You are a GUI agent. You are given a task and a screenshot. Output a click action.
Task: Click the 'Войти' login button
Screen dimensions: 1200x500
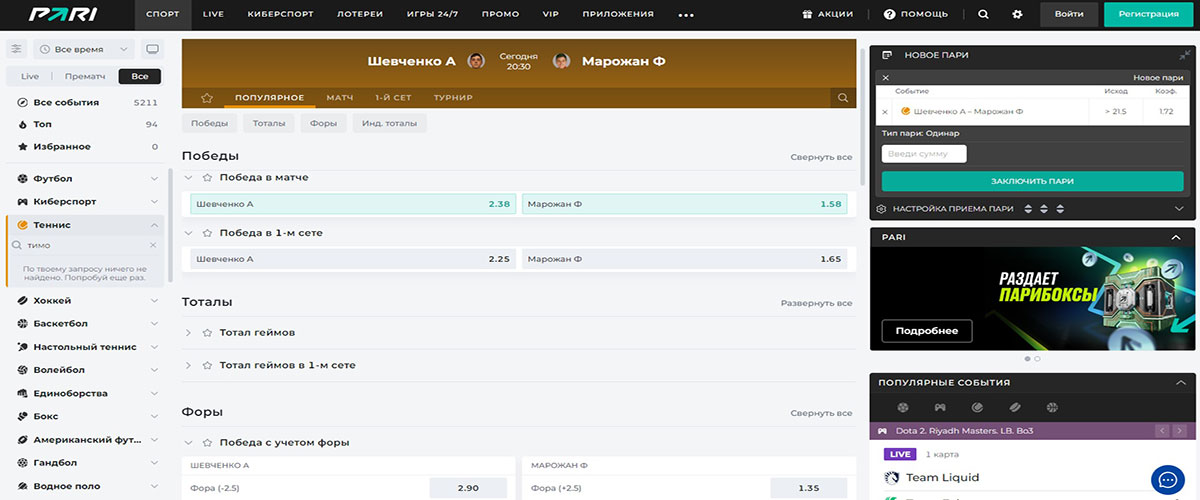(x=1069, y=14)
